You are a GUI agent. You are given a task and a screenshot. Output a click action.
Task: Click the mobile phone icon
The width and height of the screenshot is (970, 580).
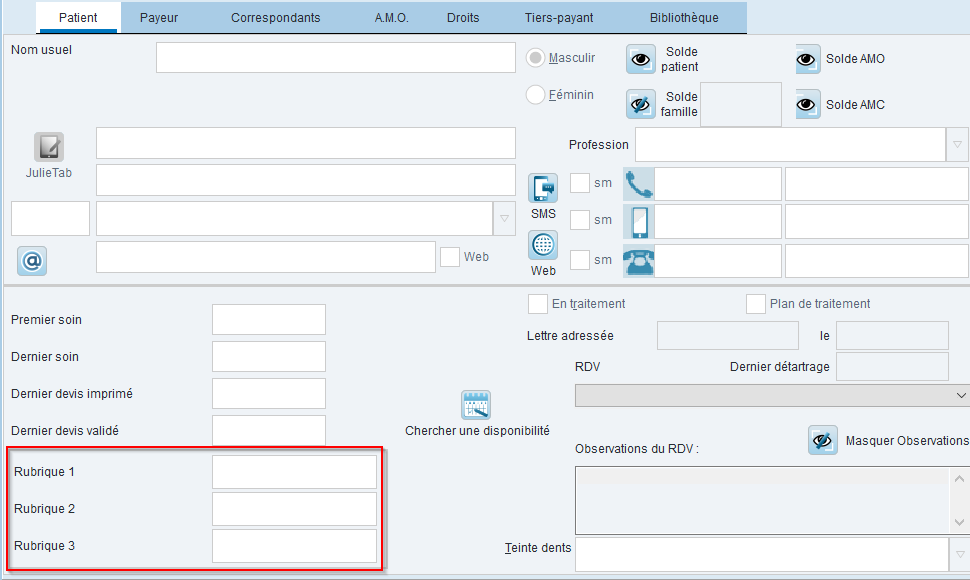[x=638, y=221]
